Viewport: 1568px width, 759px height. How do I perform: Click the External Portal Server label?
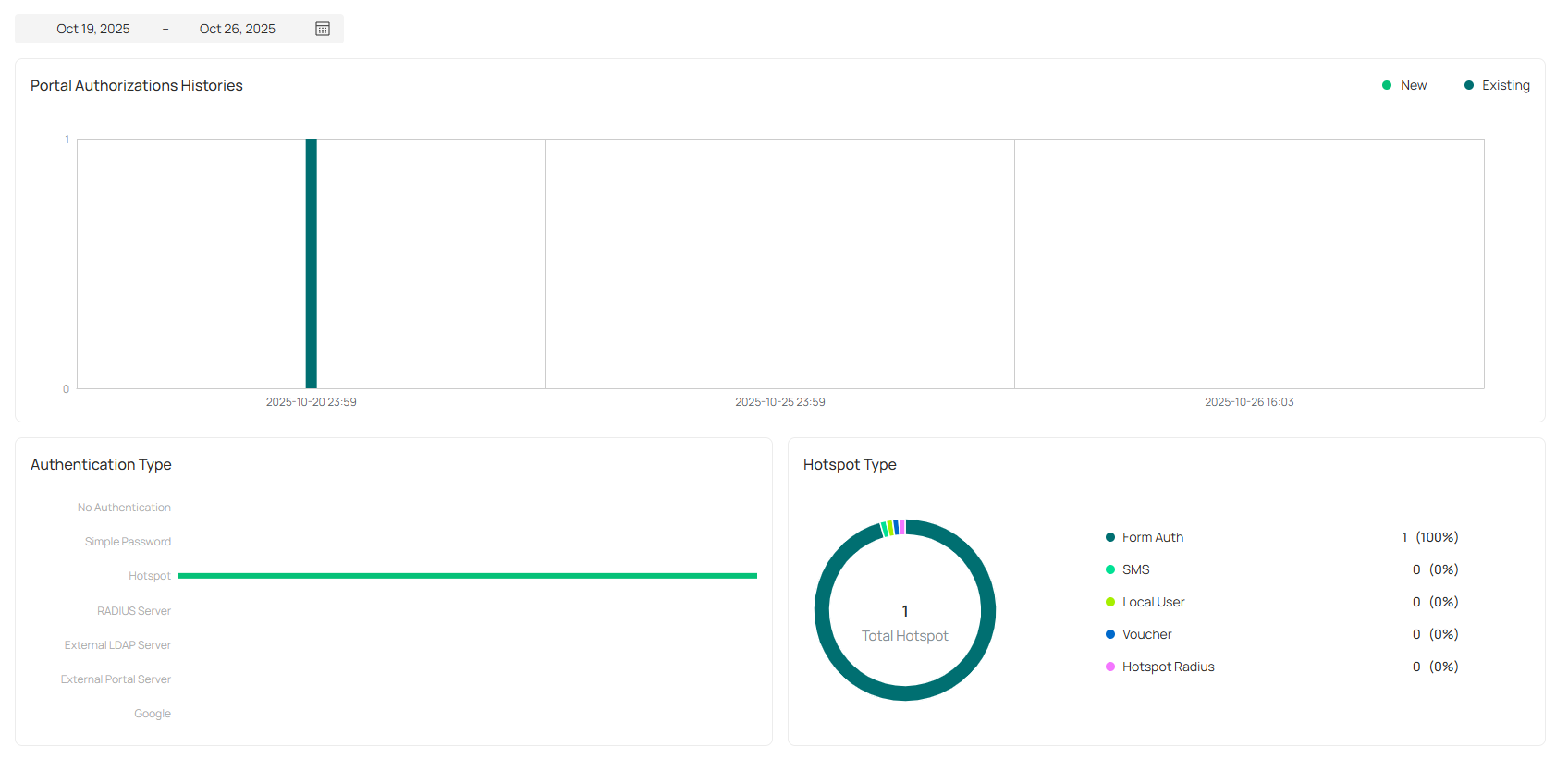(x=116, y=679)
